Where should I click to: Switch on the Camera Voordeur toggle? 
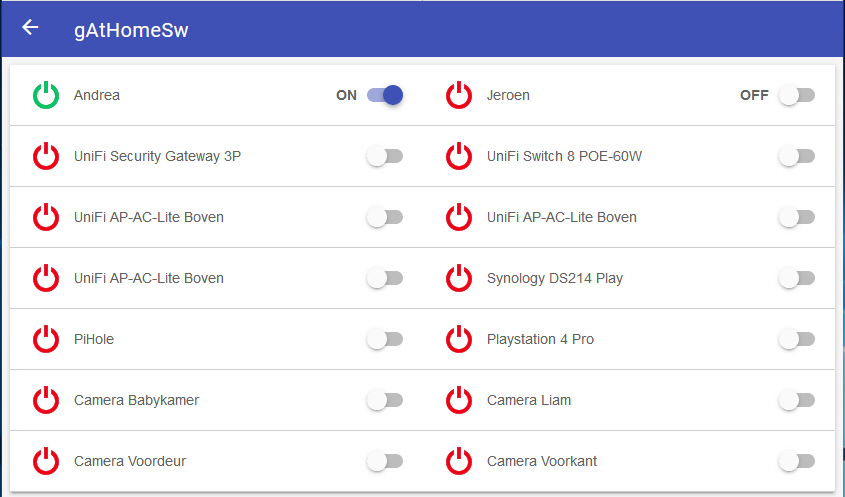tap(385, 462)
